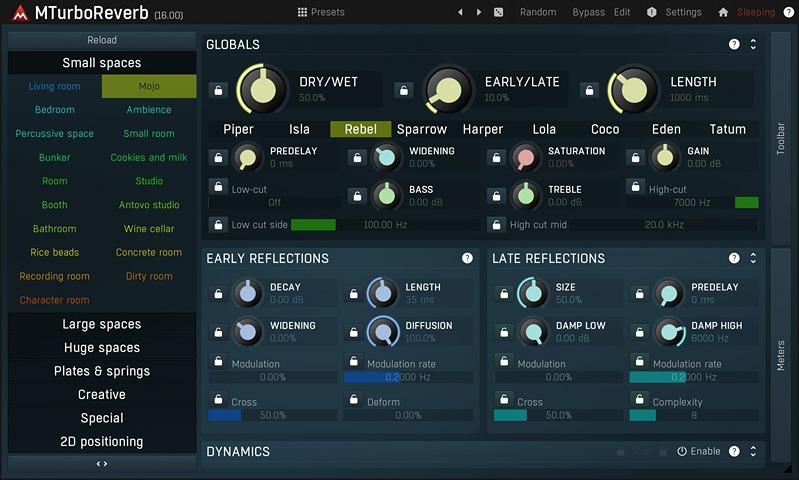This screenshot has height=480, width=799.
Task: Click the dice randomize icon
Action: [x=498, y=12]
